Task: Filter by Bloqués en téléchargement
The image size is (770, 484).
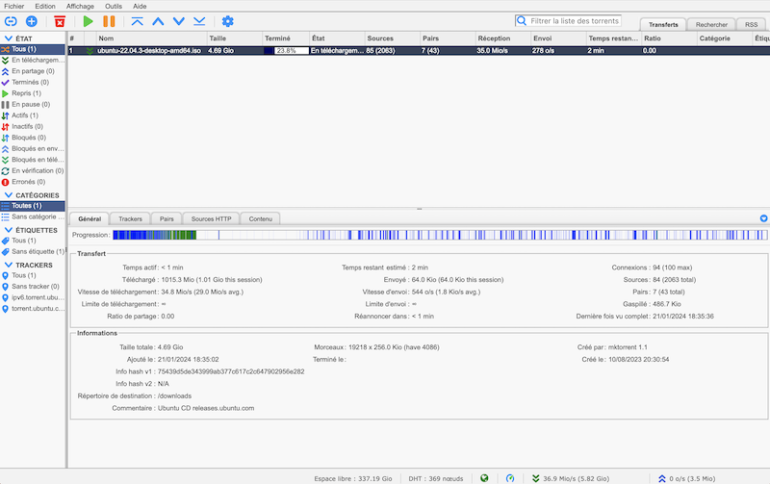Action: tap(32, 160)
